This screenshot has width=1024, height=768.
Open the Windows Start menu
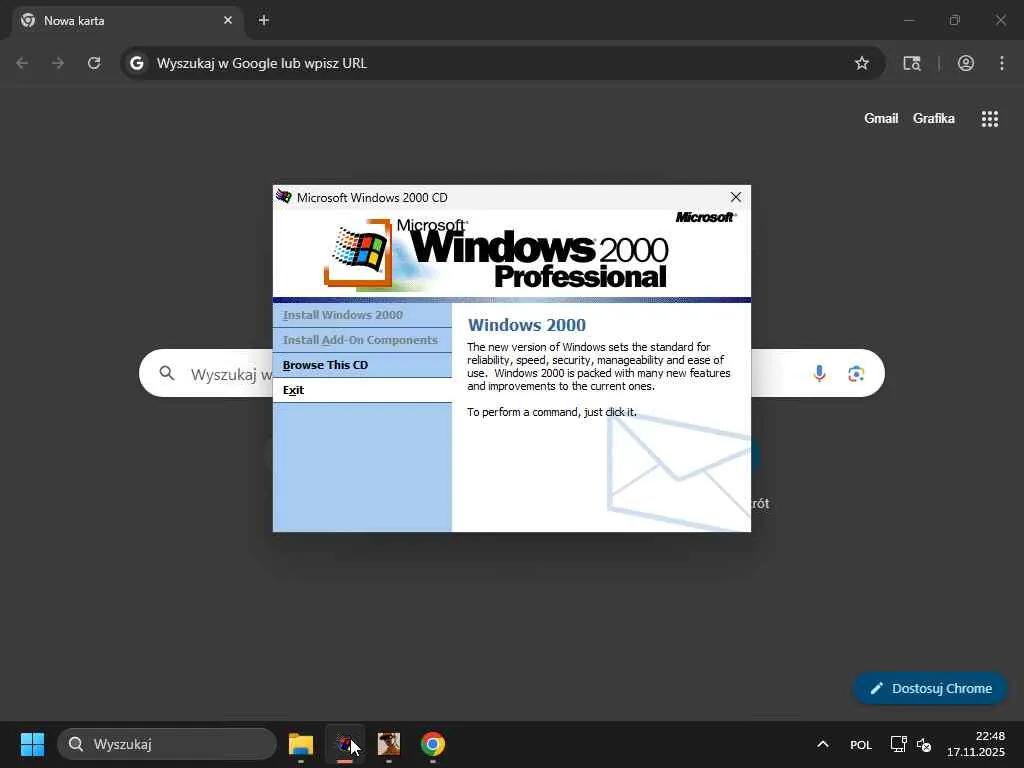[32, 744]
